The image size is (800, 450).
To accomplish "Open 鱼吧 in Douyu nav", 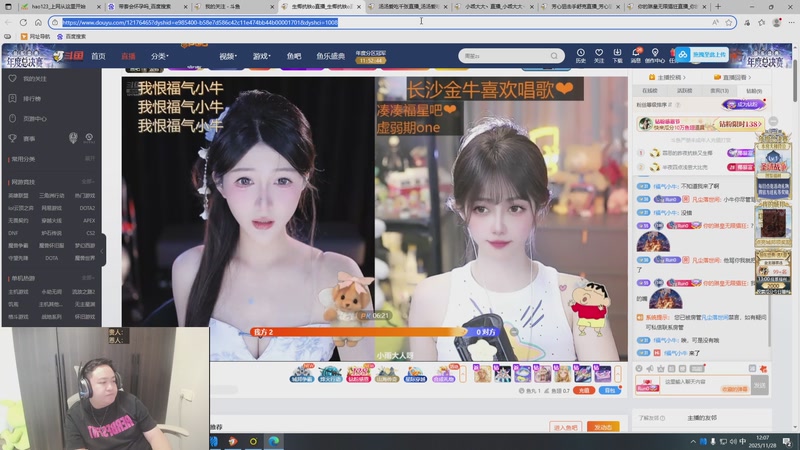I will (x=294, y=56).
